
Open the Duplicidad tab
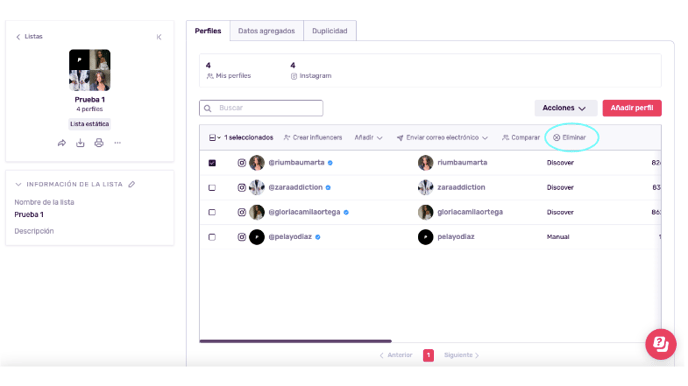[x=330, y=31]
